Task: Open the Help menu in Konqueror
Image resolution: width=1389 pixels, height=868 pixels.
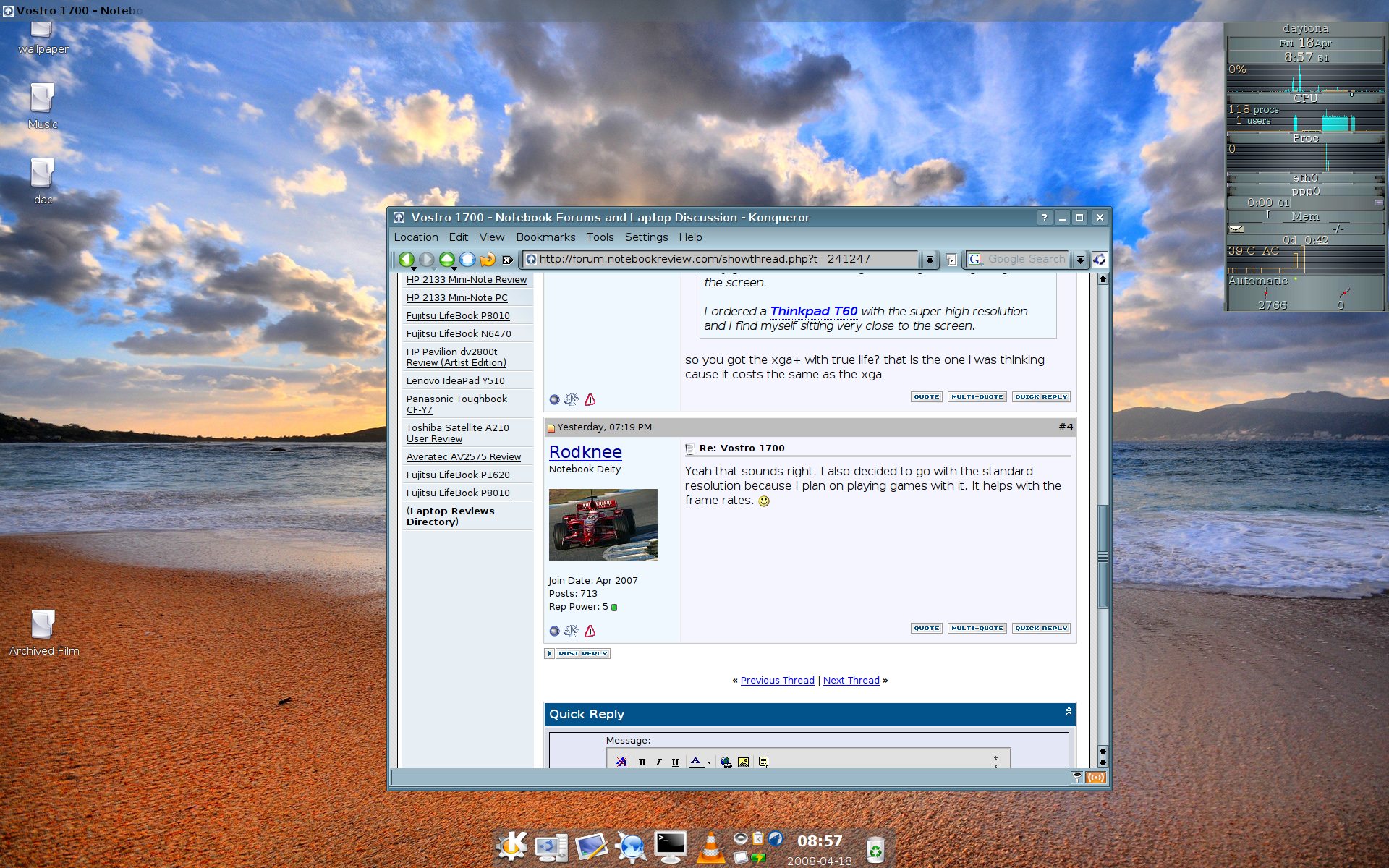Action: click(x=690, y=237)
